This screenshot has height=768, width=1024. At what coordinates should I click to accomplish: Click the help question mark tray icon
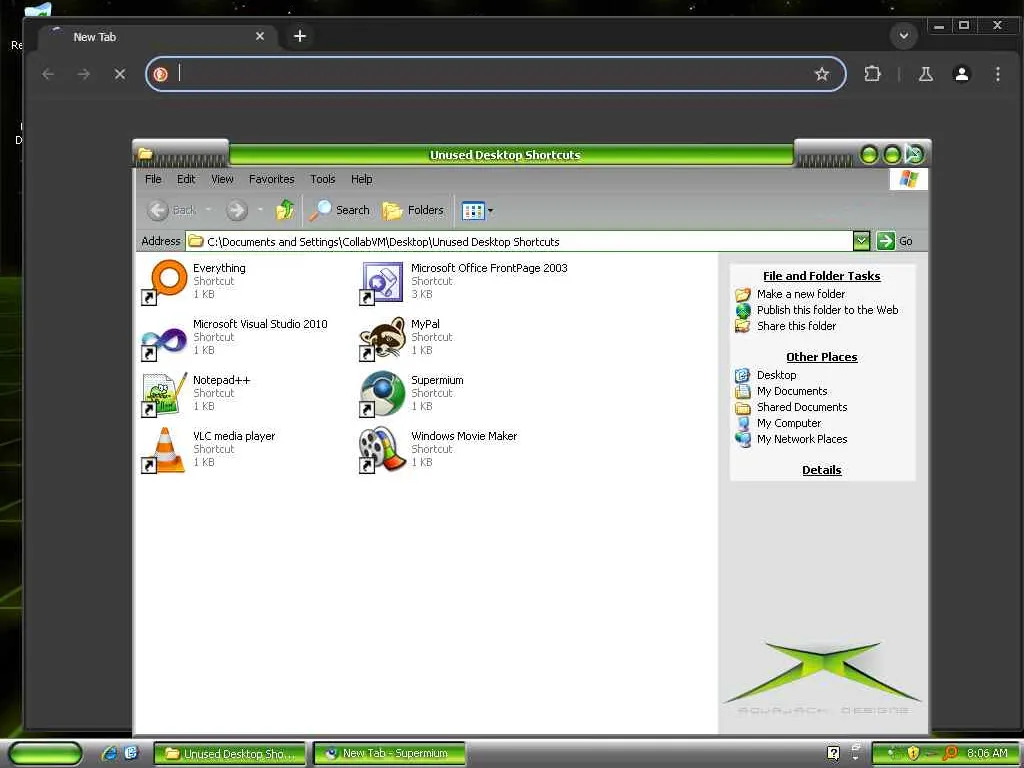(x=833, y=753)
